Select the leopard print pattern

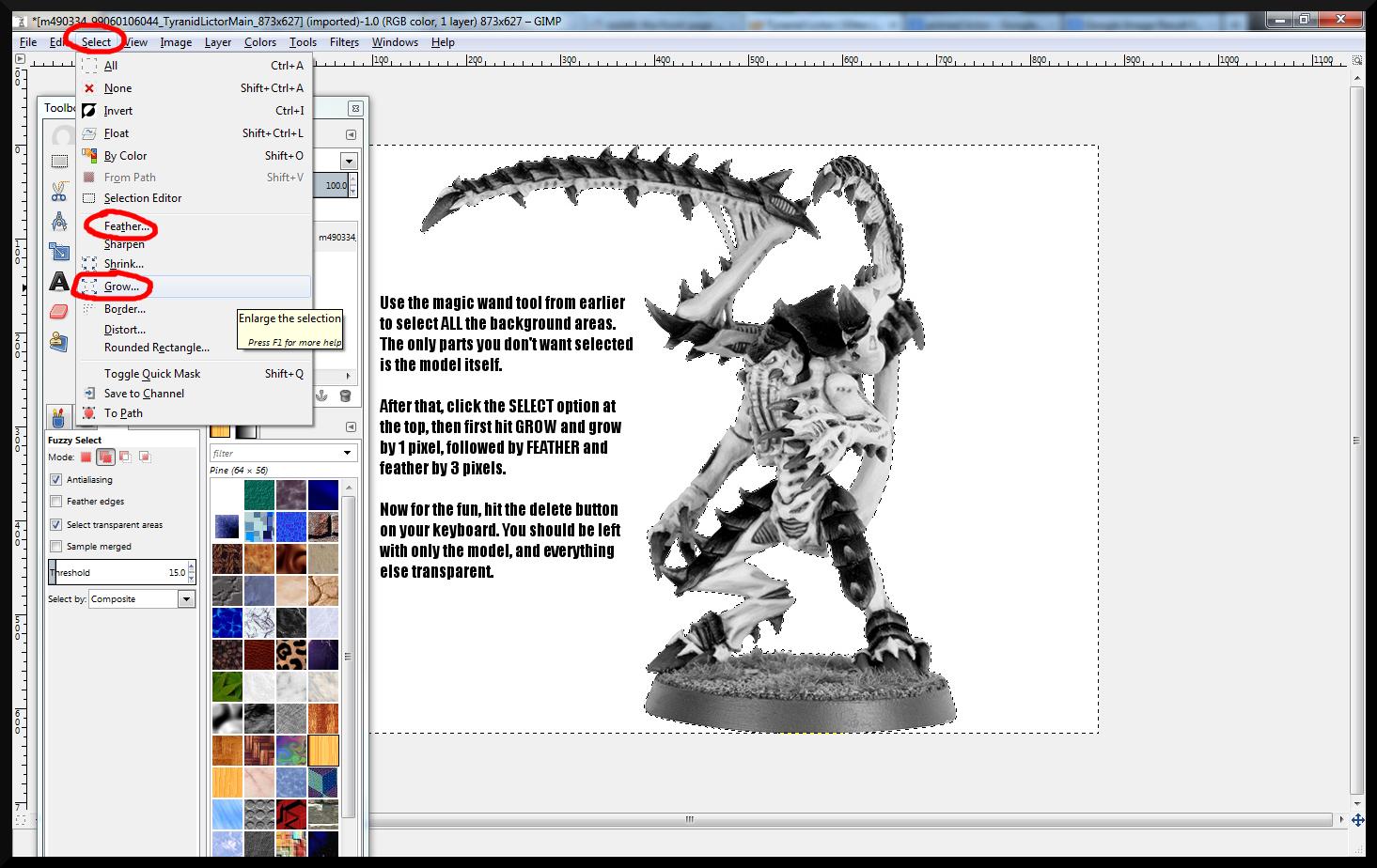[290, 654]
